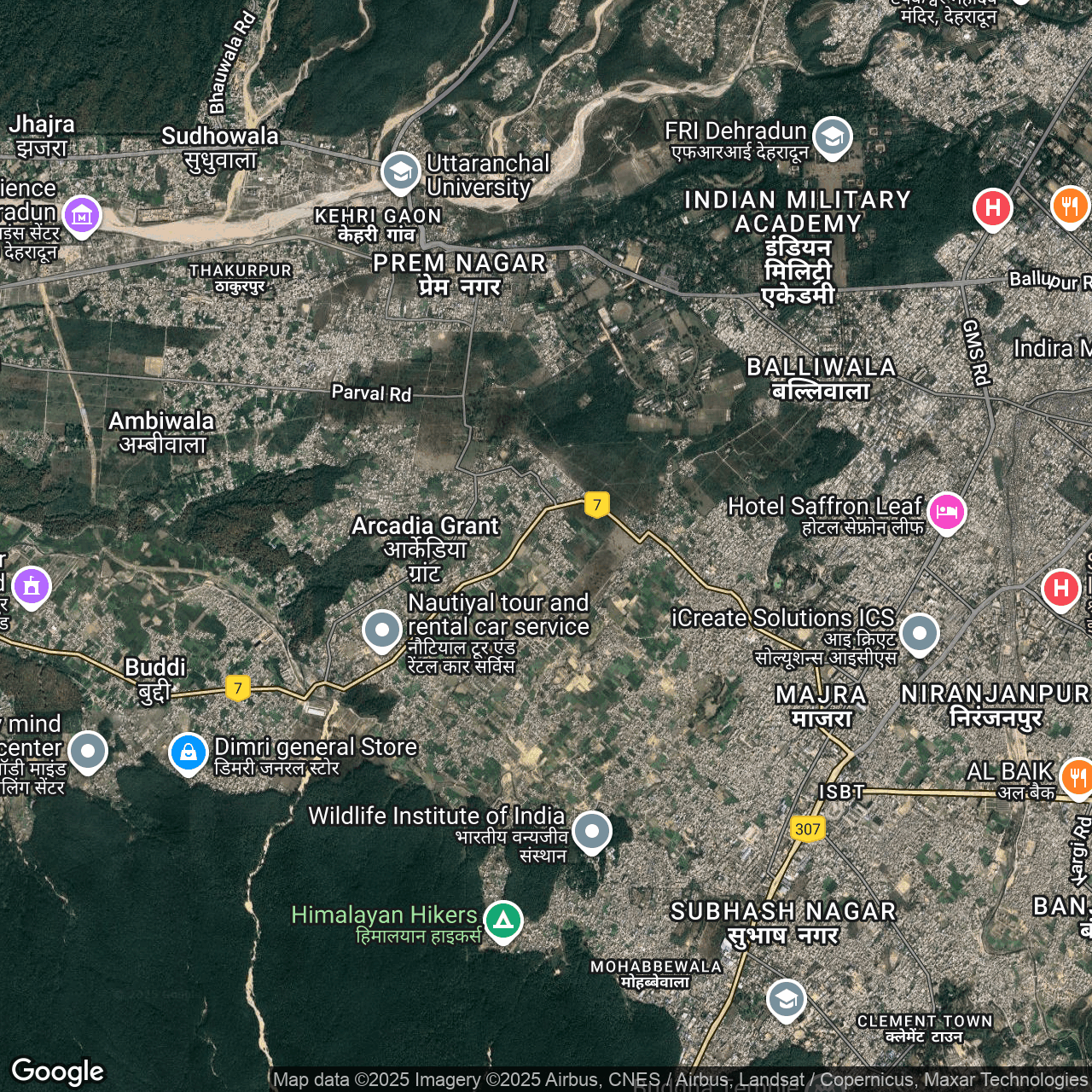
Task: Select the iCreate Solutions ICS pin
Action: (919, 634)
